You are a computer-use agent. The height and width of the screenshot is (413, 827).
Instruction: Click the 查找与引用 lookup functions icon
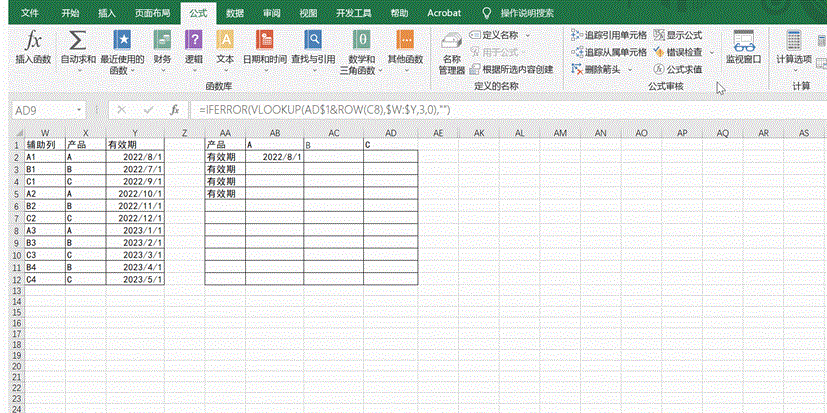click(313, 42)
